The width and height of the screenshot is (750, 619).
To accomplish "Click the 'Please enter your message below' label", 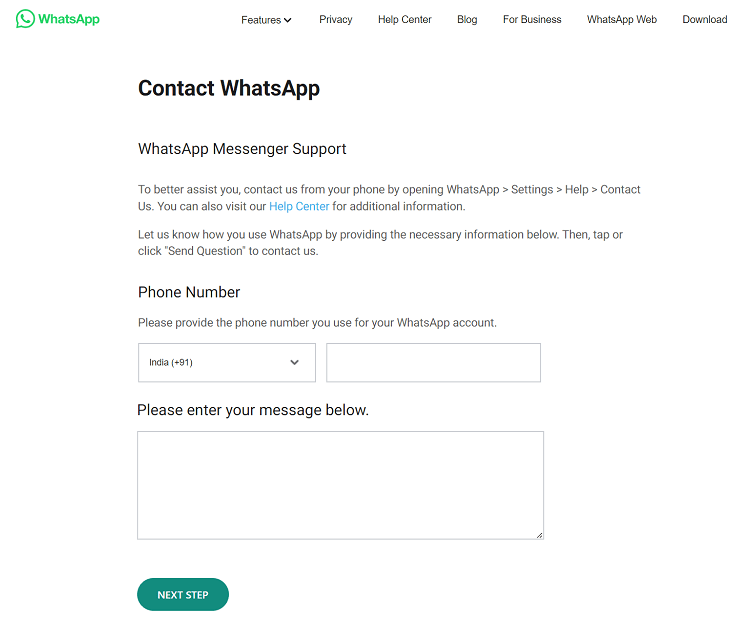I will pos(253,410).
